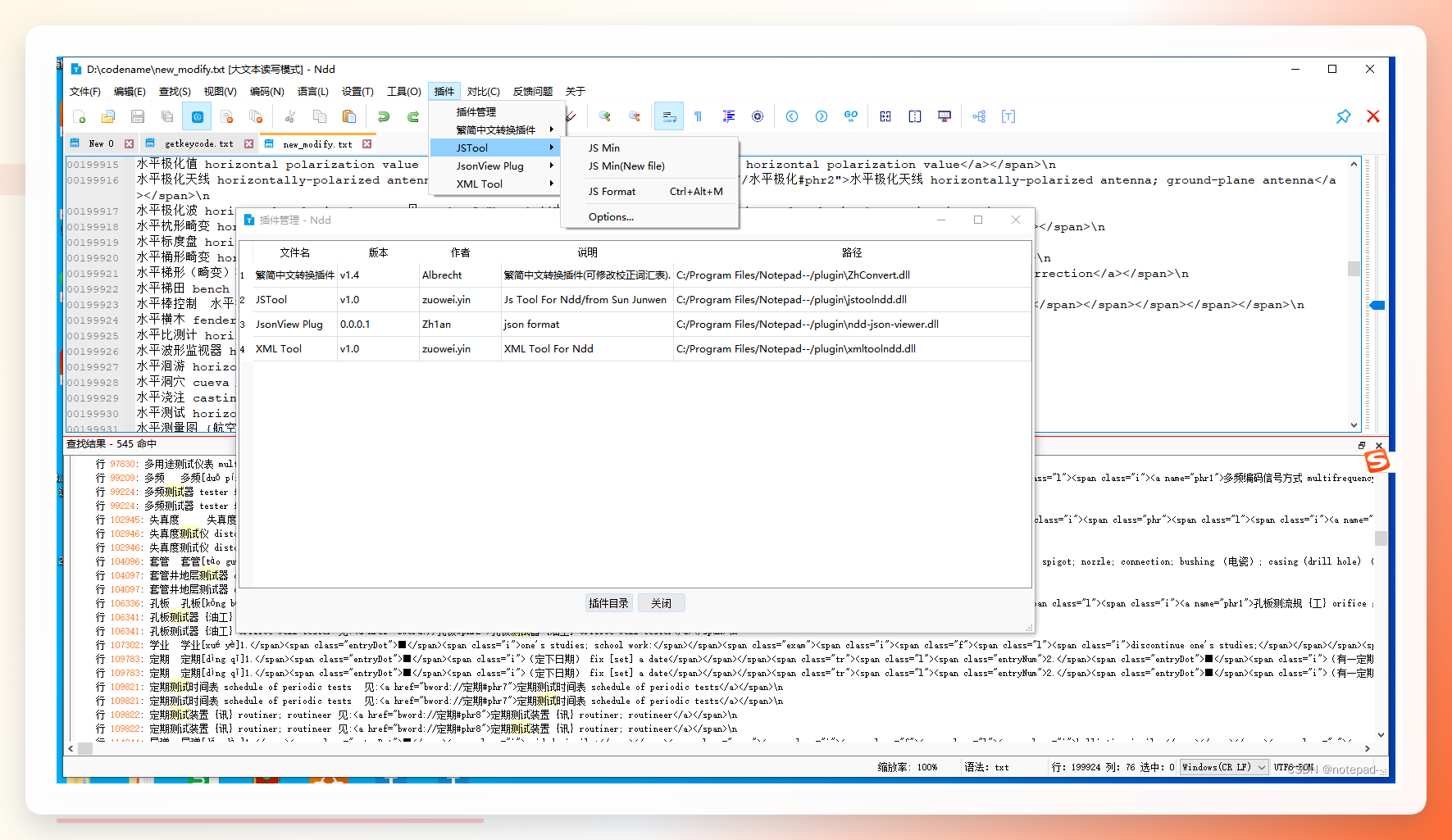Open the 对比(C) menu
The height and width of the screenshot is (840, 1452).
(x=484, y=92)
